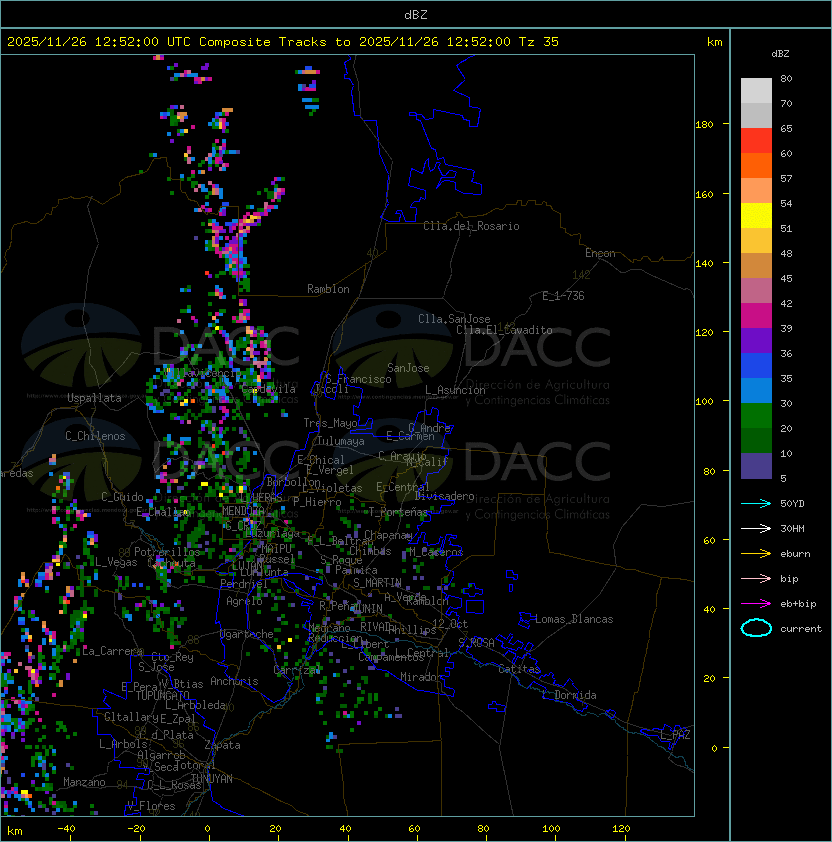The image size is (832, 842).
Task: Click the Potrerillos label
Action: pyautogui.click(x=167, y=552)
